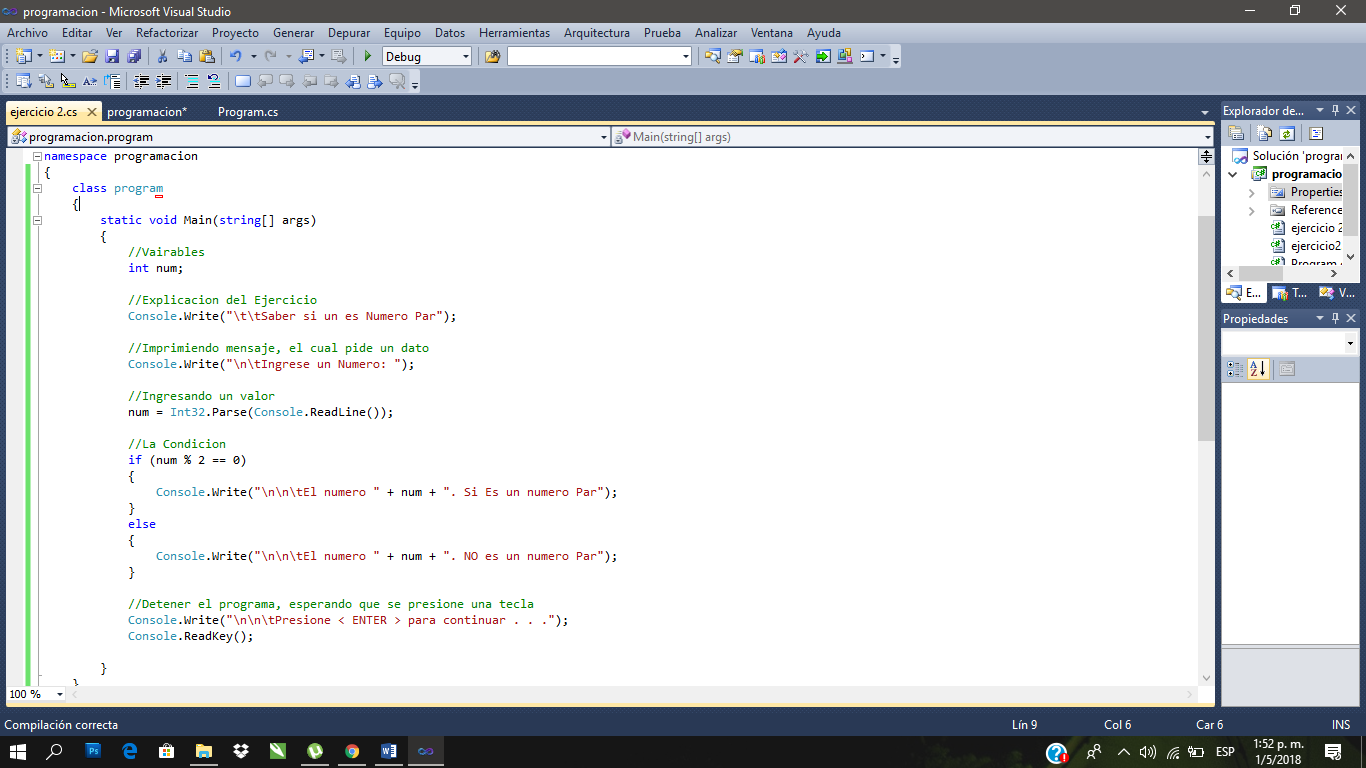Click the ESP language indicator in the taskbar
The height and width of the screenshot is (768, 1366).
pos(1223,751)
